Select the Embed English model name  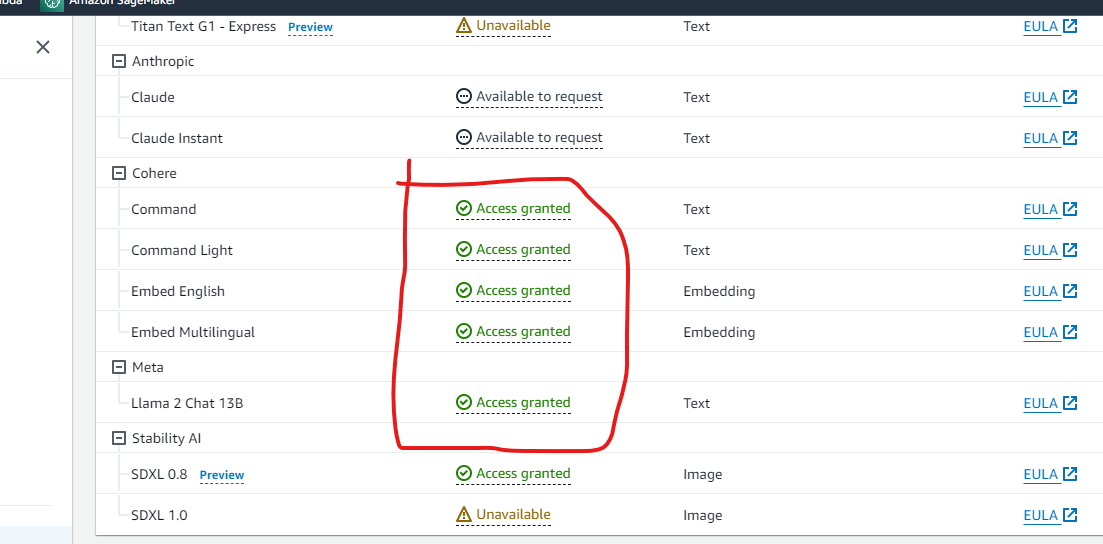(178, 291)
